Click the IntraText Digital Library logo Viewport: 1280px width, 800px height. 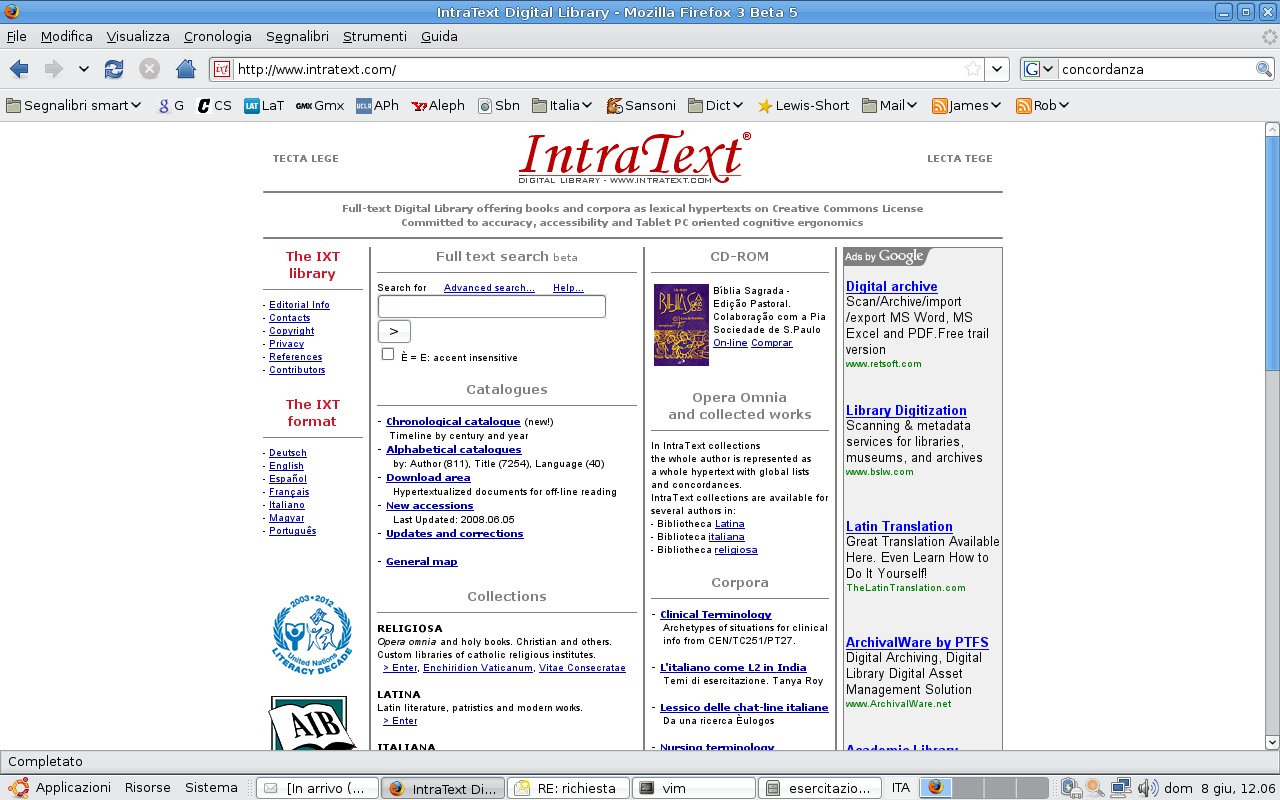pyautogui.click(x=634, y=158)
